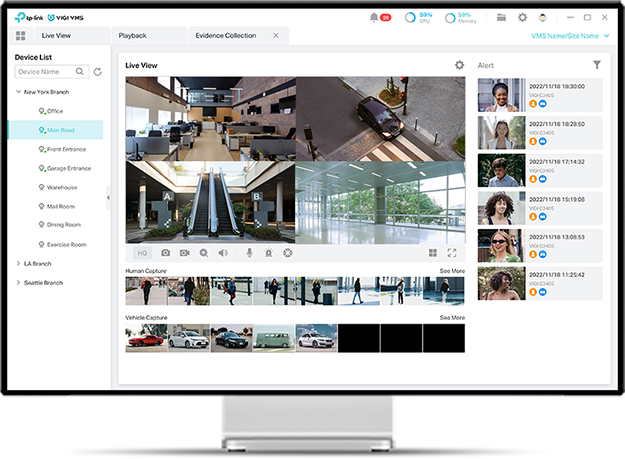Trigger the alarm siren icon
The height and width of the screenshot is (459, 625).
tap(268, 253)
